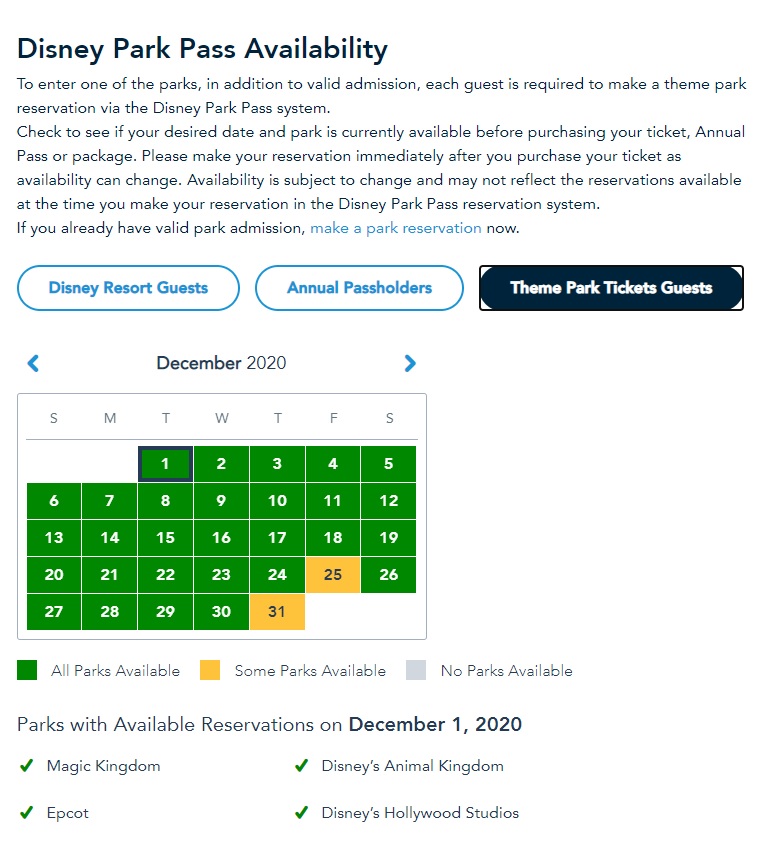
Task: Go to next month arrow
Action: click(409, 363)
